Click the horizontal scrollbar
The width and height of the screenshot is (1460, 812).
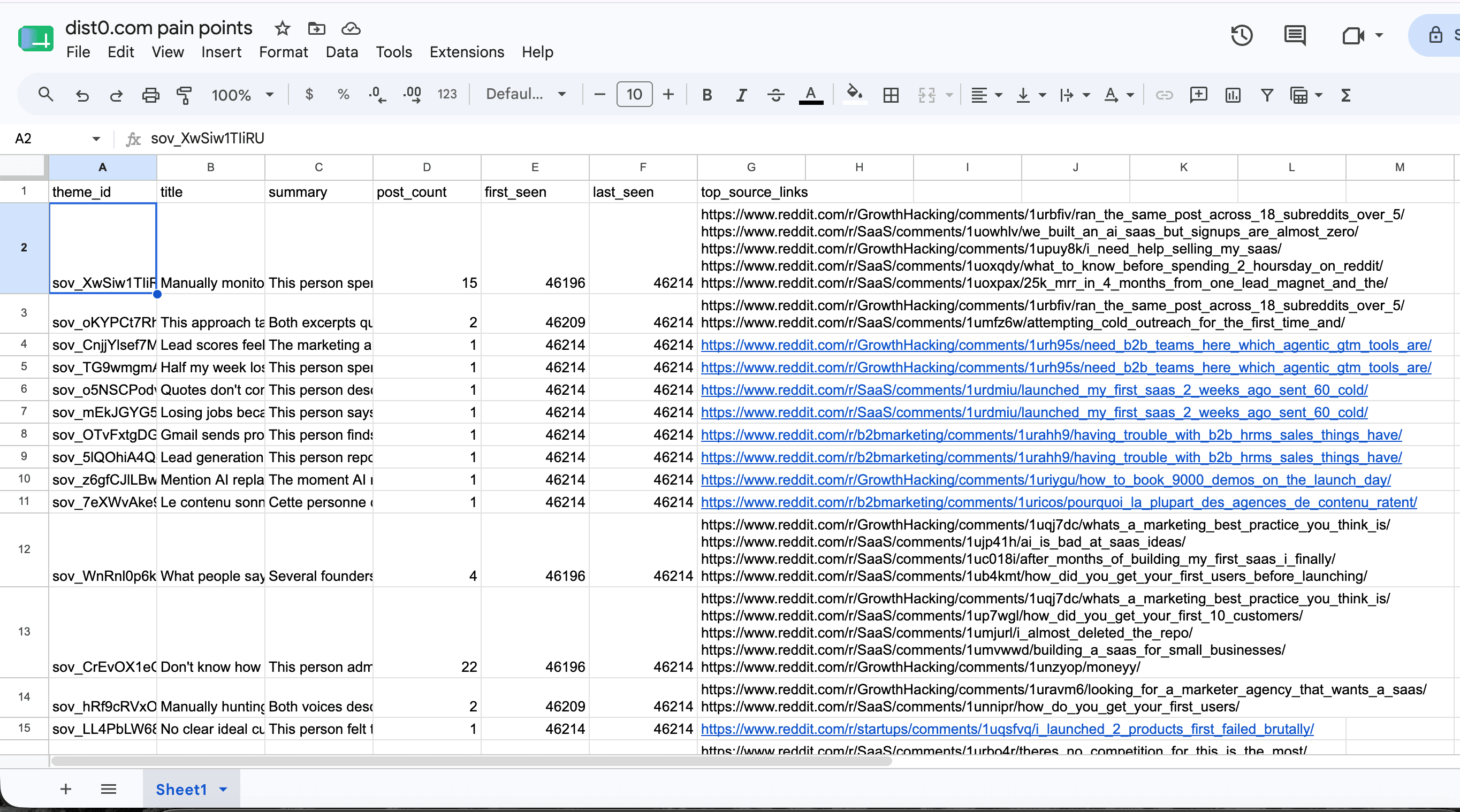click(x=472, y=761)
